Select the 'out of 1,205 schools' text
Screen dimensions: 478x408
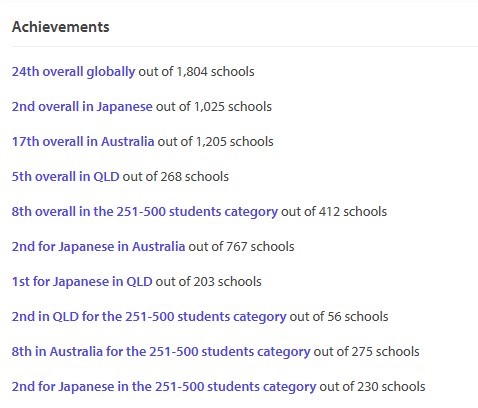215,142
